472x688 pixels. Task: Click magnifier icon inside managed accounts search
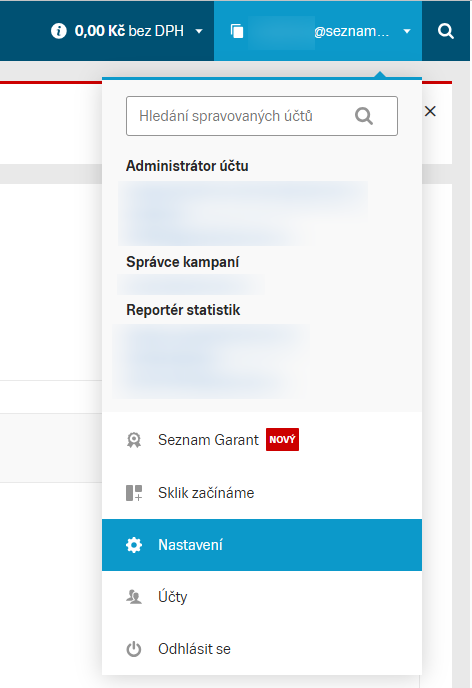click(x=364, y=116)
